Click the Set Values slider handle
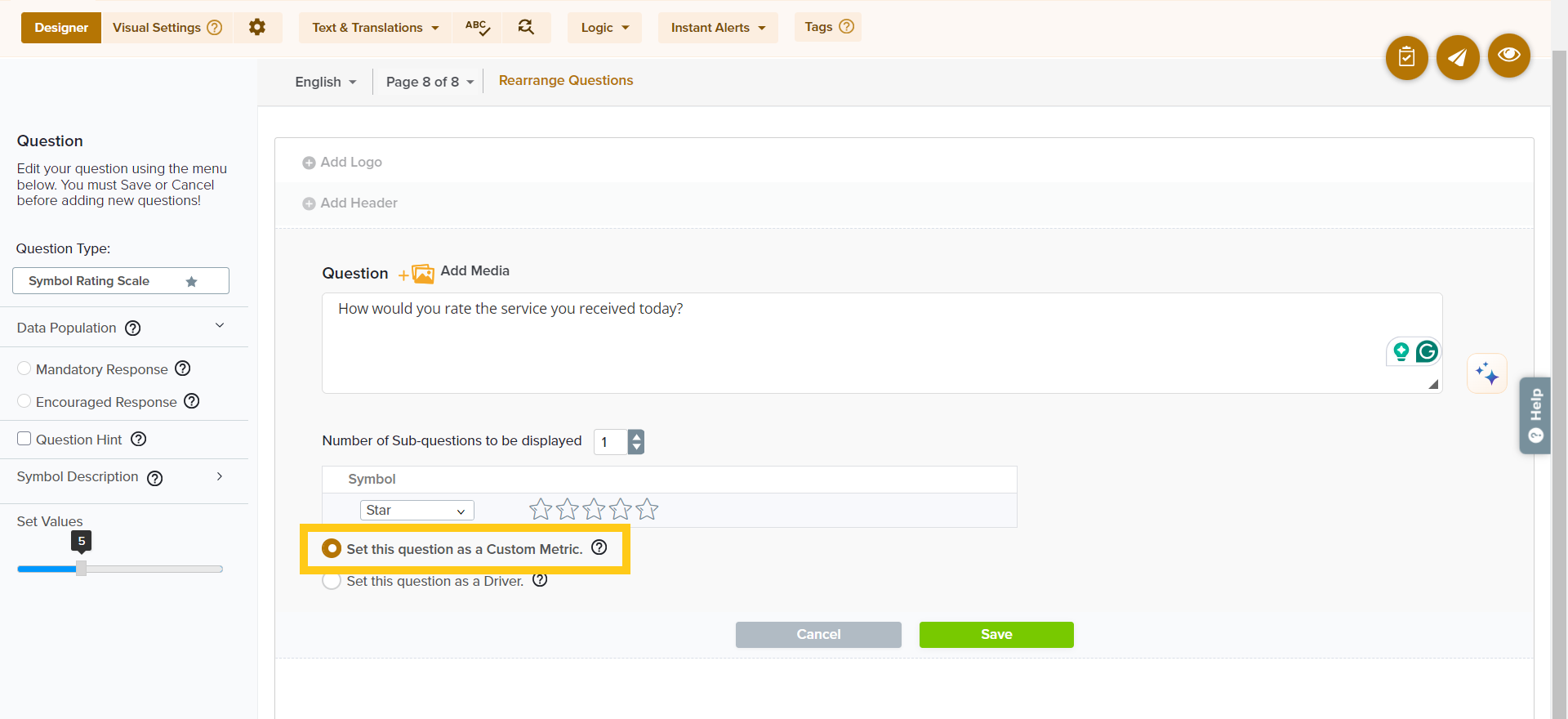Viewport: 1568px width, 719px height. click(82, 569)
